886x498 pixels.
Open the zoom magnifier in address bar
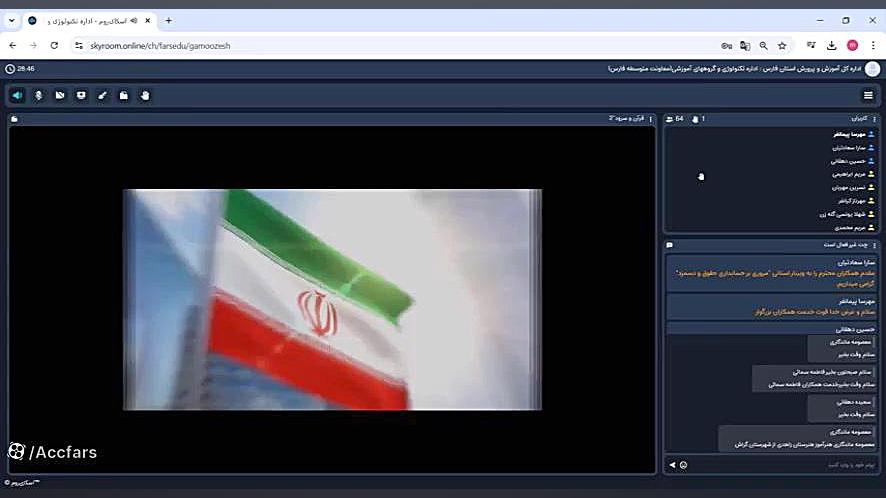click(763, 46)
